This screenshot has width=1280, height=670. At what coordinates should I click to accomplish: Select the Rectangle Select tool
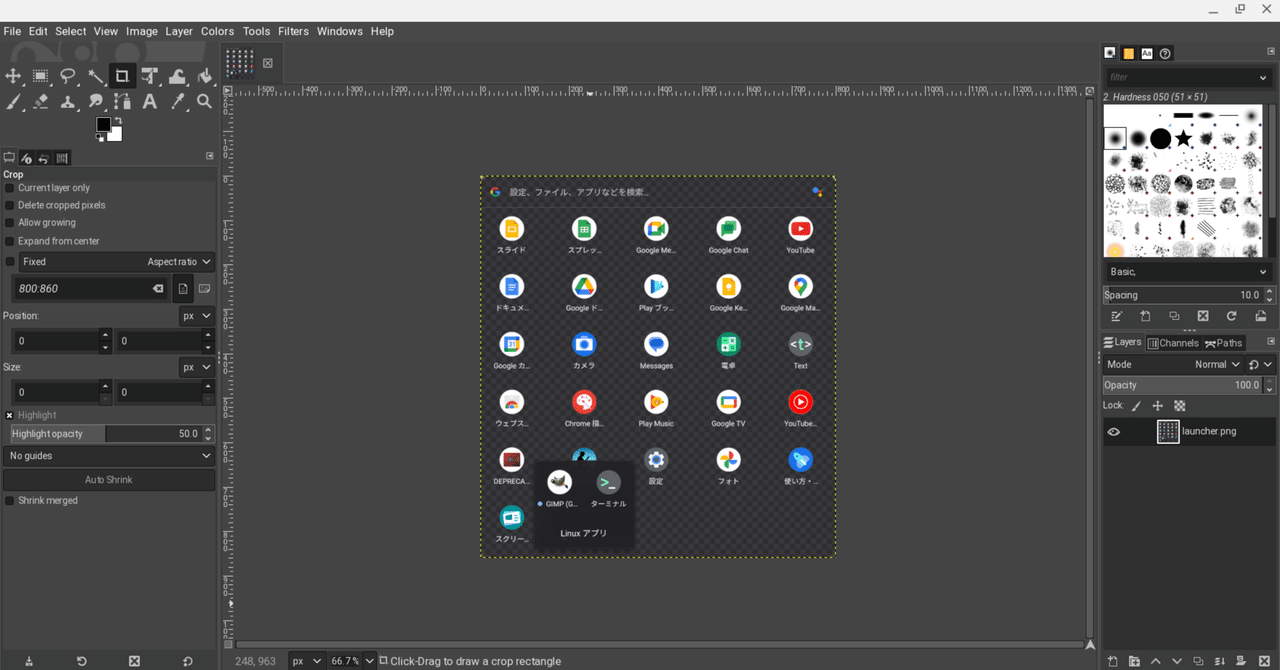[41, 76]
